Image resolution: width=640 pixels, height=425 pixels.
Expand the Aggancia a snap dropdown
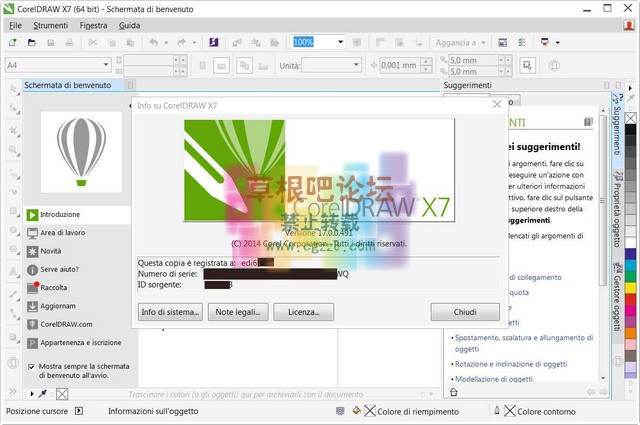484,42
